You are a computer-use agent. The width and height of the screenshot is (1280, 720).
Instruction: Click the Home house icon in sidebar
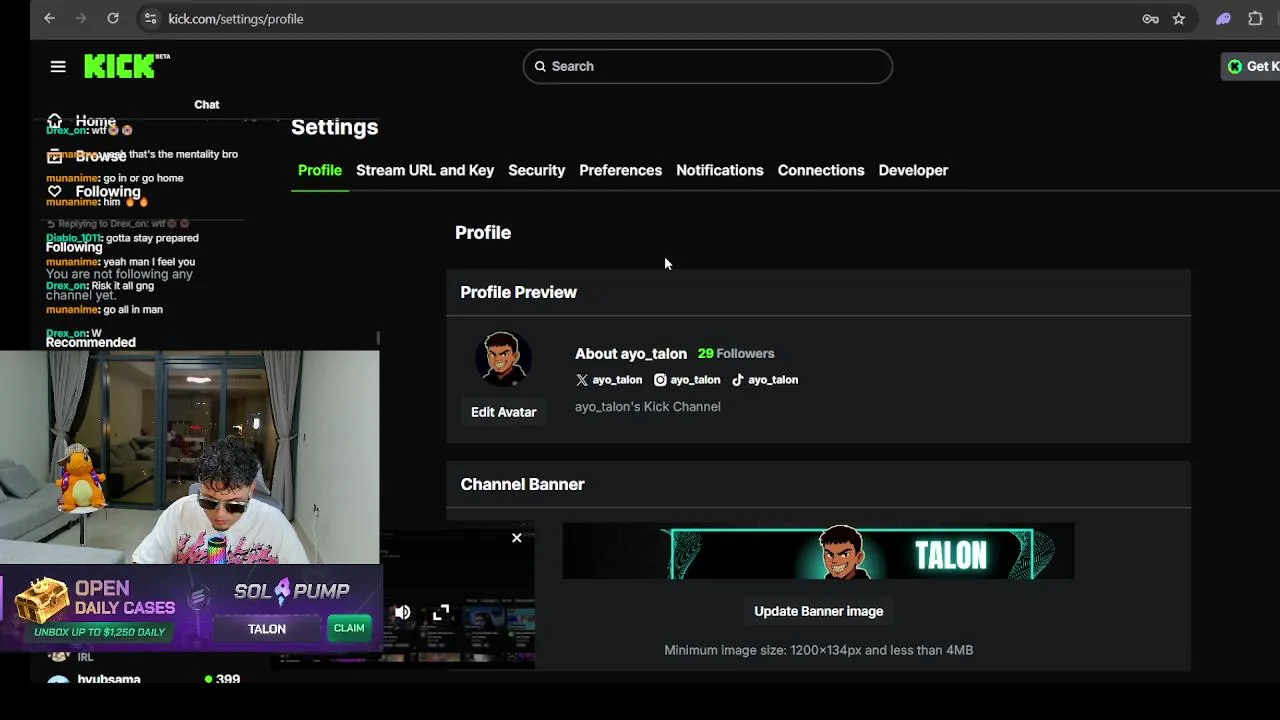click(x=54, y=120)
